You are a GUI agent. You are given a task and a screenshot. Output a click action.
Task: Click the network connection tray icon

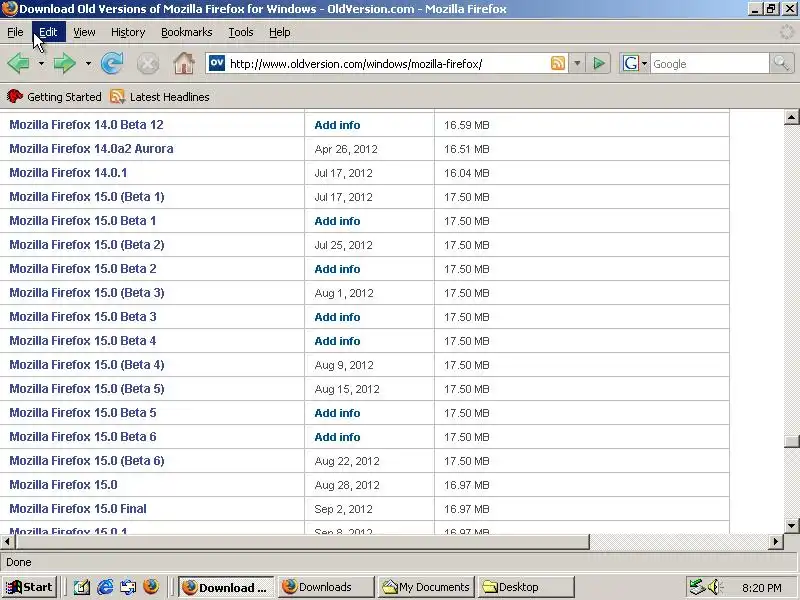(x=697, y=587)
